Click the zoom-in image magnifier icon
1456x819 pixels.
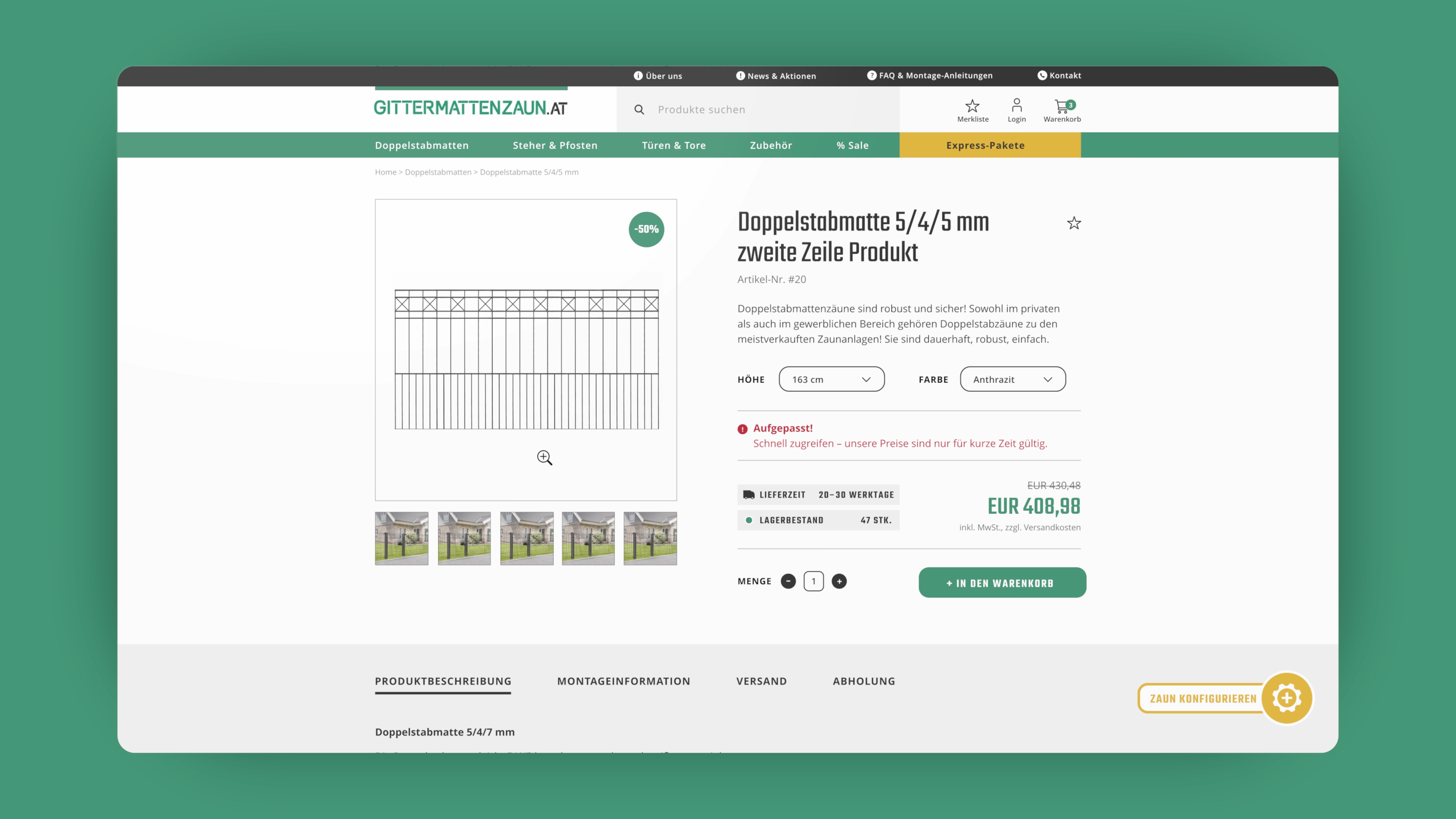coord(544,457)
